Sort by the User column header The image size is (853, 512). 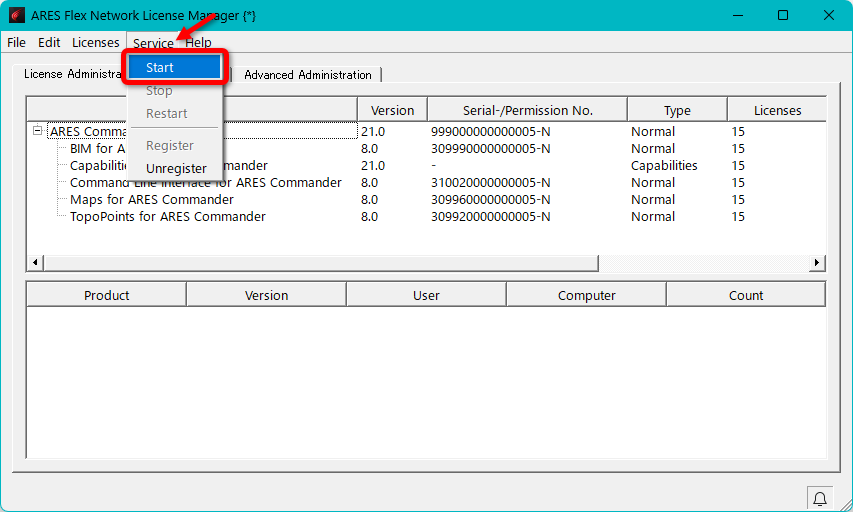[x=426, y=295]
